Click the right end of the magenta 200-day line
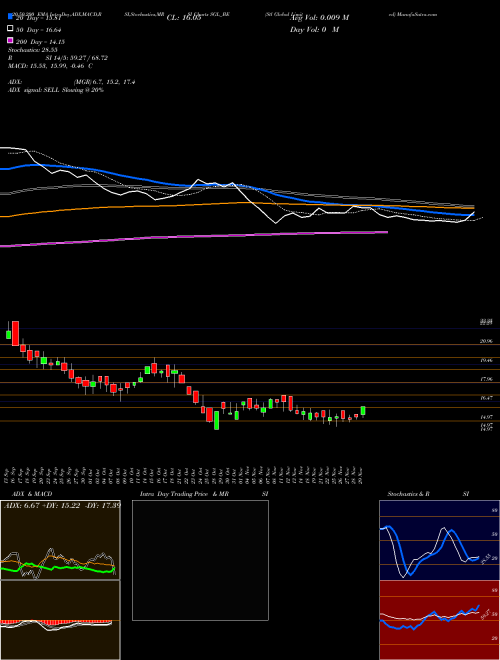This screenshot has width=500, height=660. 386,232
